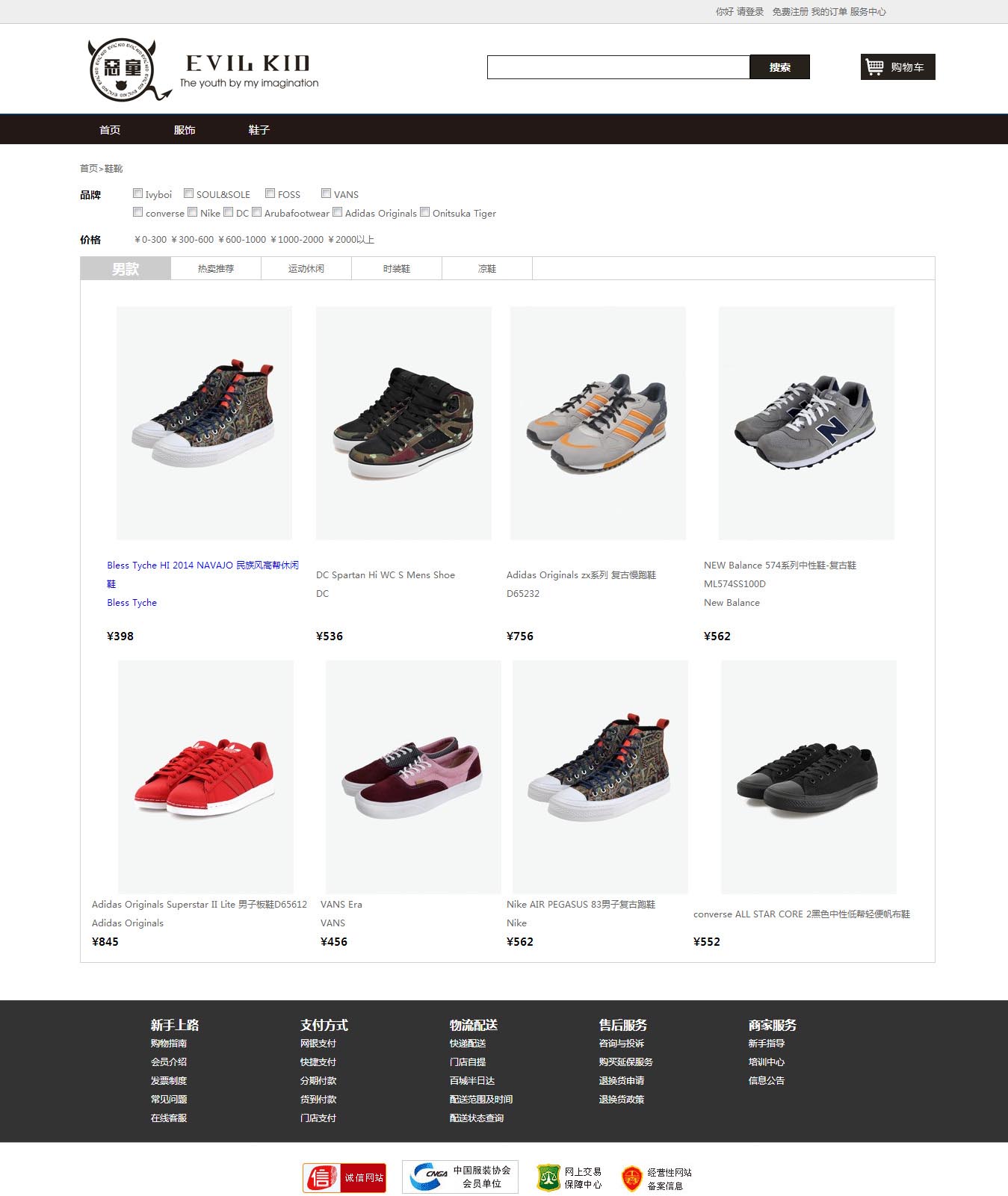This screenshot has height=1196, width=1008.
Task: Tick the Arubafootwear brand checkbox
Action: [x=256, y=212]
